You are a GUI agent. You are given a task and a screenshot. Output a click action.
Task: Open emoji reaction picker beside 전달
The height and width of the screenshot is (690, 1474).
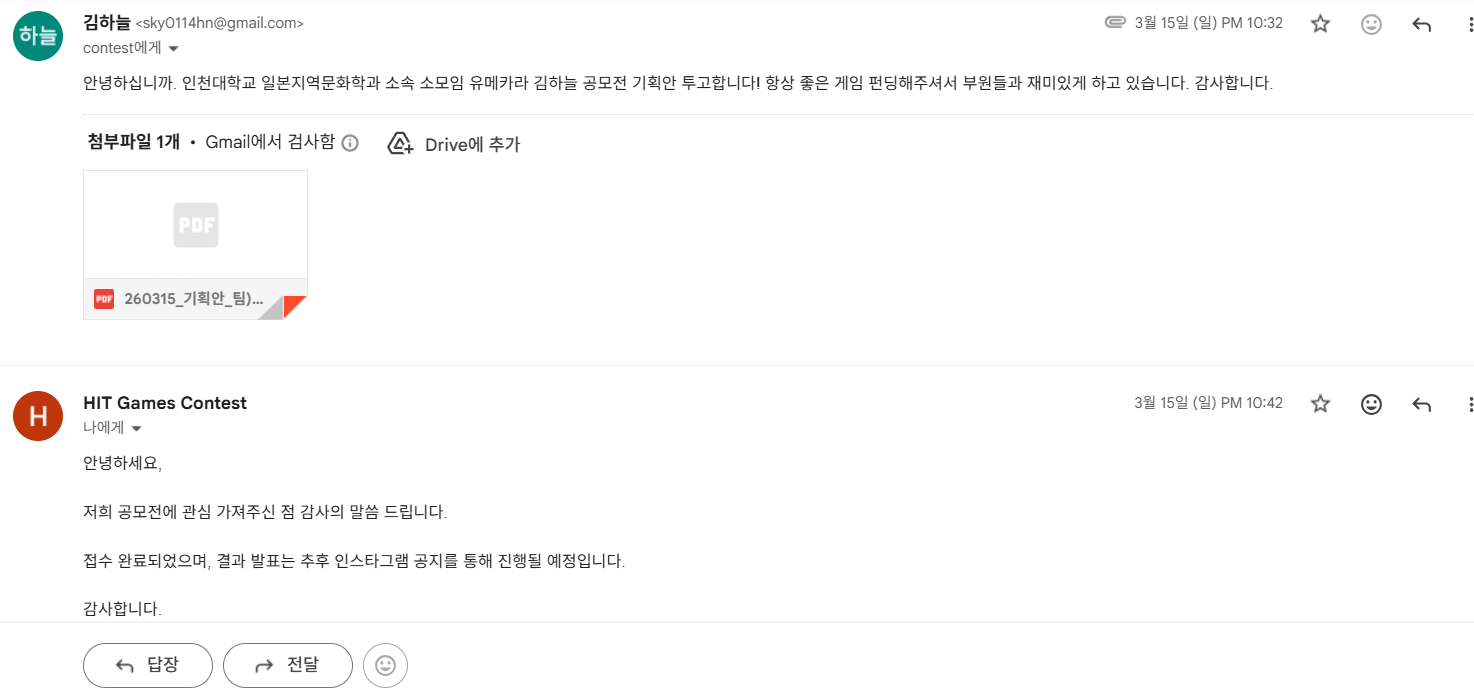pyautogui.click(x=385, y=665)
